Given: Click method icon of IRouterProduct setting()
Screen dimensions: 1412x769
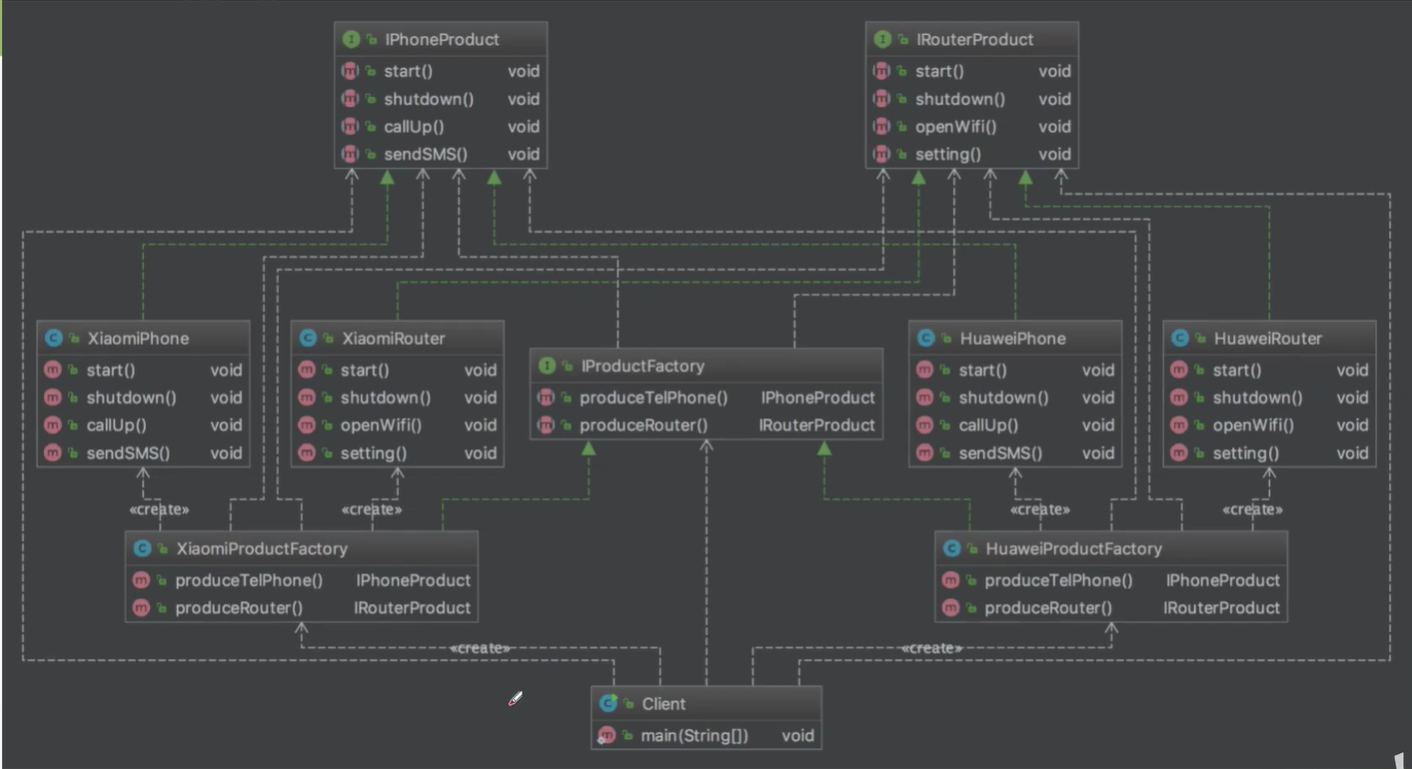Looking at the screenshot, I should pos(881,154).
